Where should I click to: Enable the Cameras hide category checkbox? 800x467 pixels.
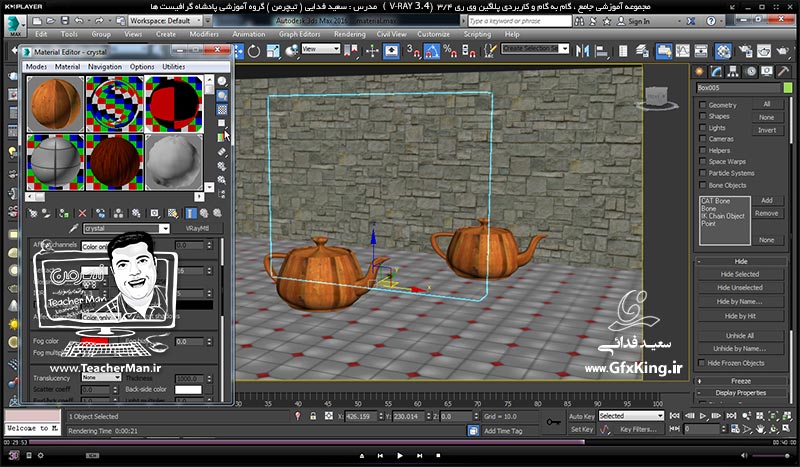[x=703, y=139]
